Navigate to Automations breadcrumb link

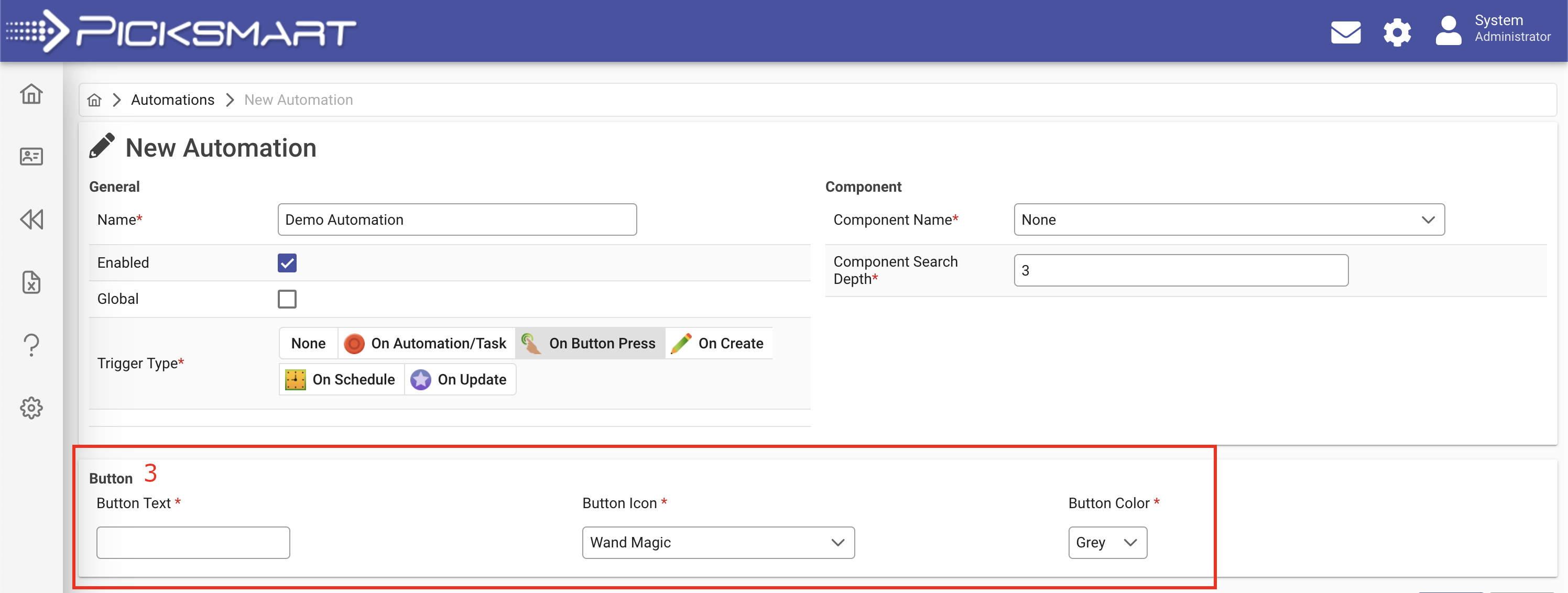(172, 100)
